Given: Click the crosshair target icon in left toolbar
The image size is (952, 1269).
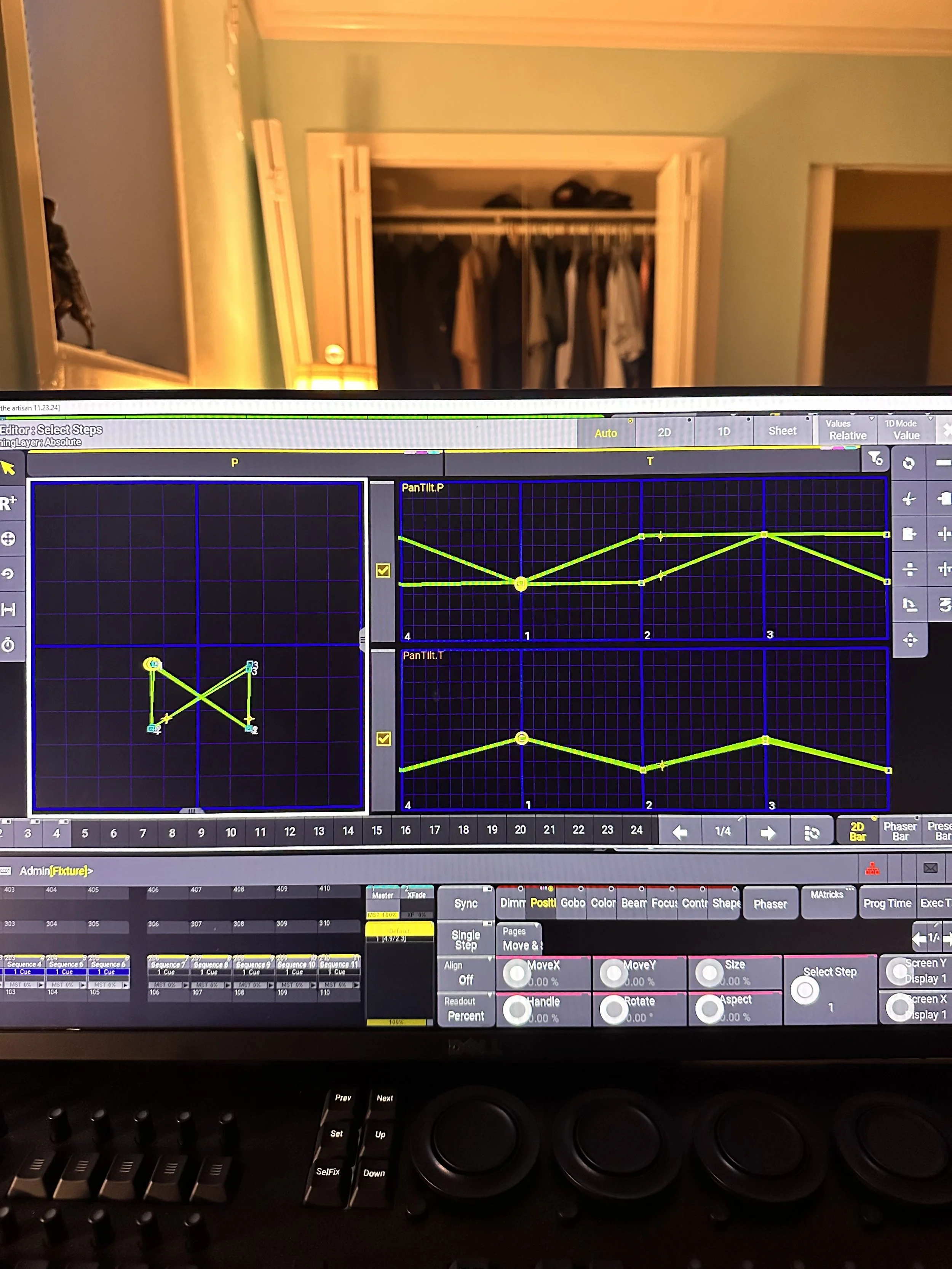Looking at the screenshot, I should click(9, 539).
